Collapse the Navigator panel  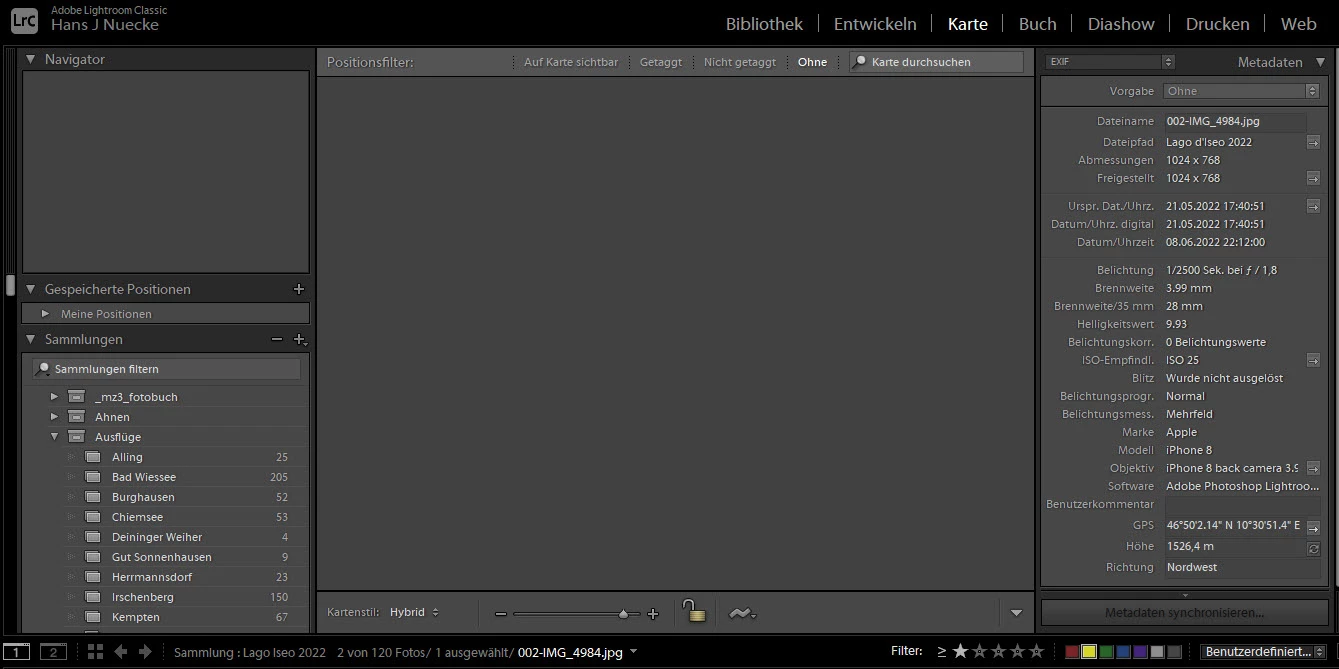click(30, 59)
